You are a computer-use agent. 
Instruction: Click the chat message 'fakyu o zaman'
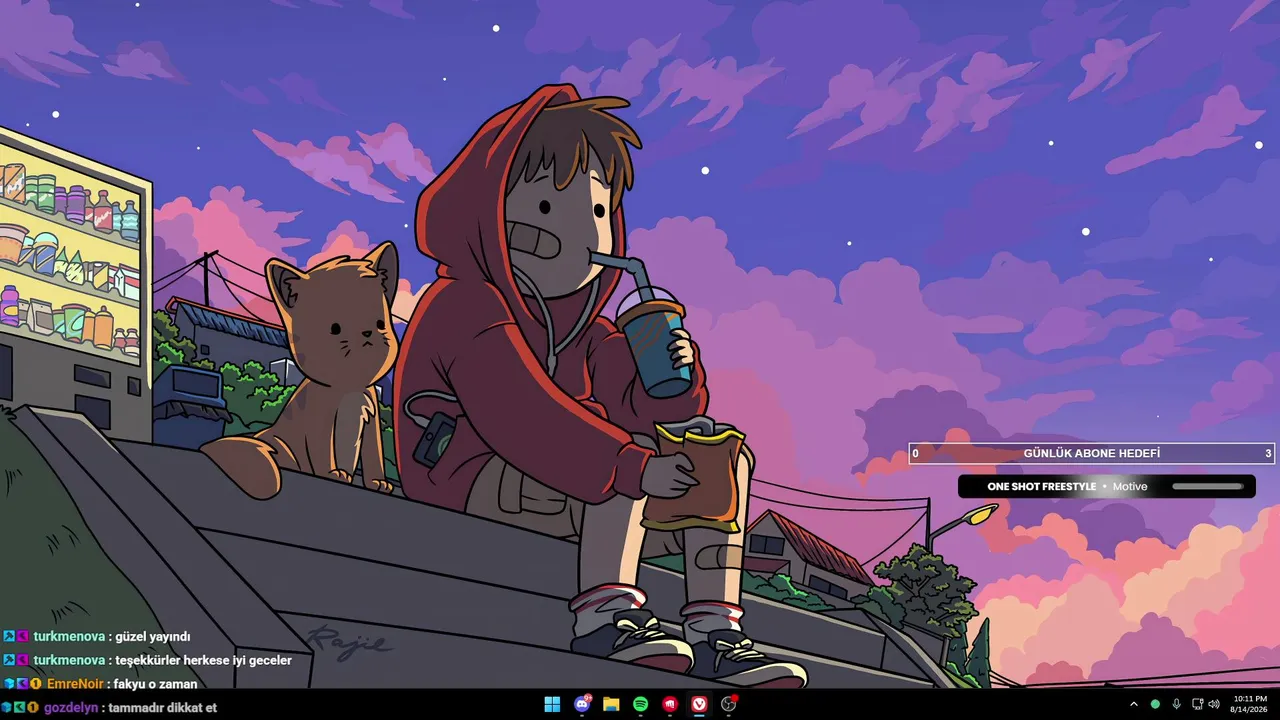tap(155, 684)
